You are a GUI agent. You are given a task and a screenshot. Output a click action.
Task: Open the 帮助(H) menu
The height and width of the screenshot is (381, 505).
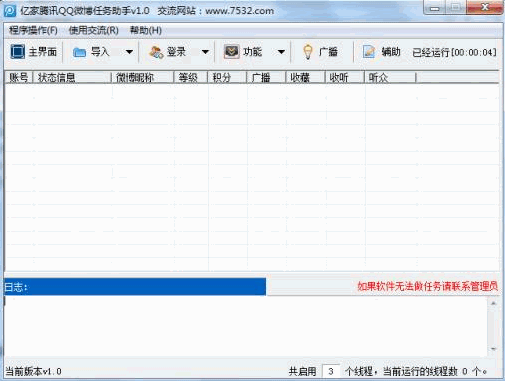[x=146, y=30]
